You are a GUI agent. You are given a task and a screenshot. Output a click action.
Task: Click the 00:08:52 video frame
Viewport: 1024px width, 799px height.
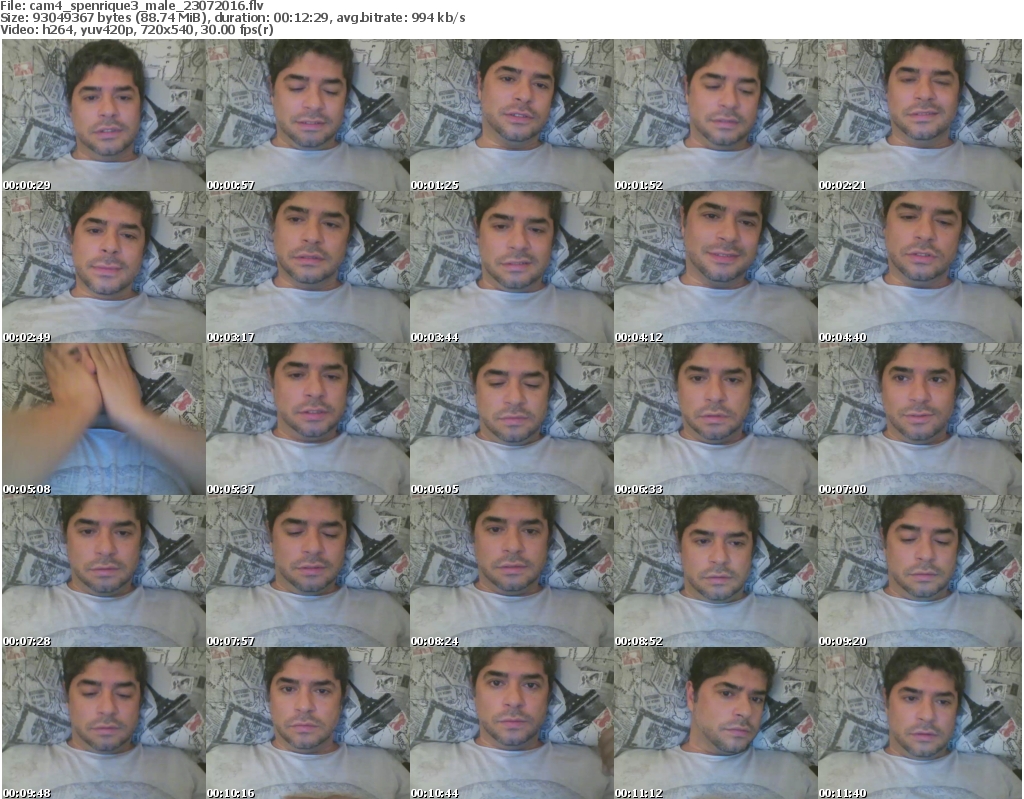coord(715,571)
